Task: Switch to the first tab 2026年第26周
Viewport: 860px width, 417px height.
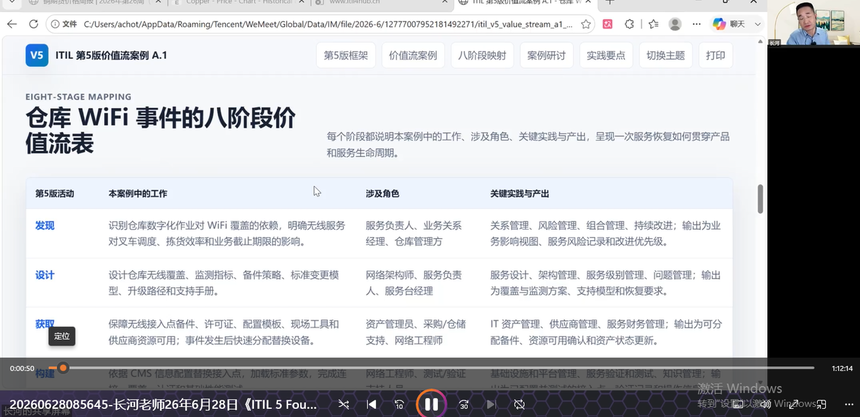Action: coord(93,3)
